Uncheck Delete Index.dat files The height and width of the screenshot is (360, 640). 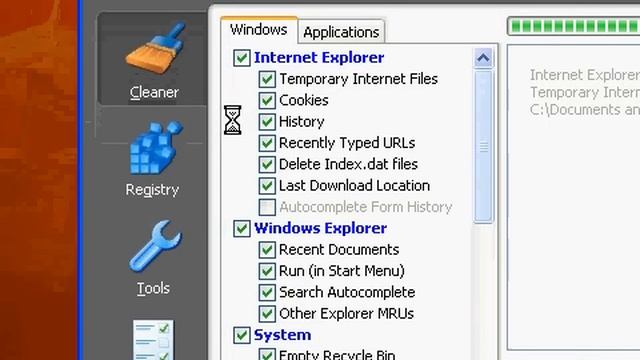pos(267,164)
